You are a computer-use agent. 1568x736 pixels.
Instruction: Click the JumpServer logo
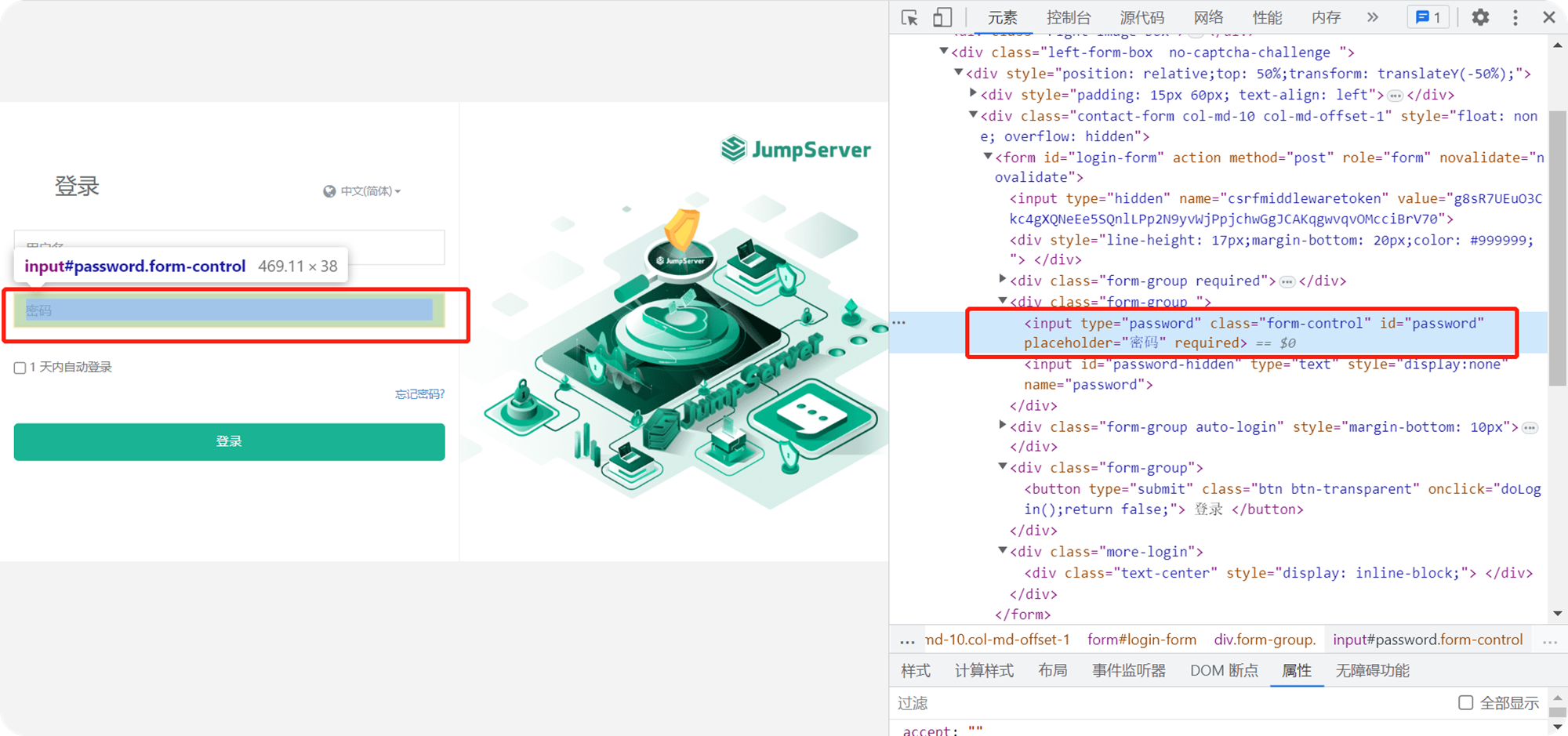pos(796,149)
